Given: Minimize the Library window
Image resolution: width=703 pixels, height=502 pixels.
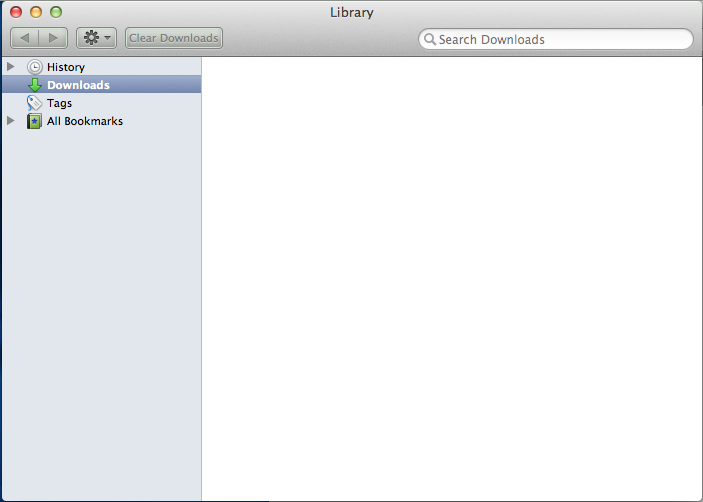Looking at the screenshot, I should [36, 12].
